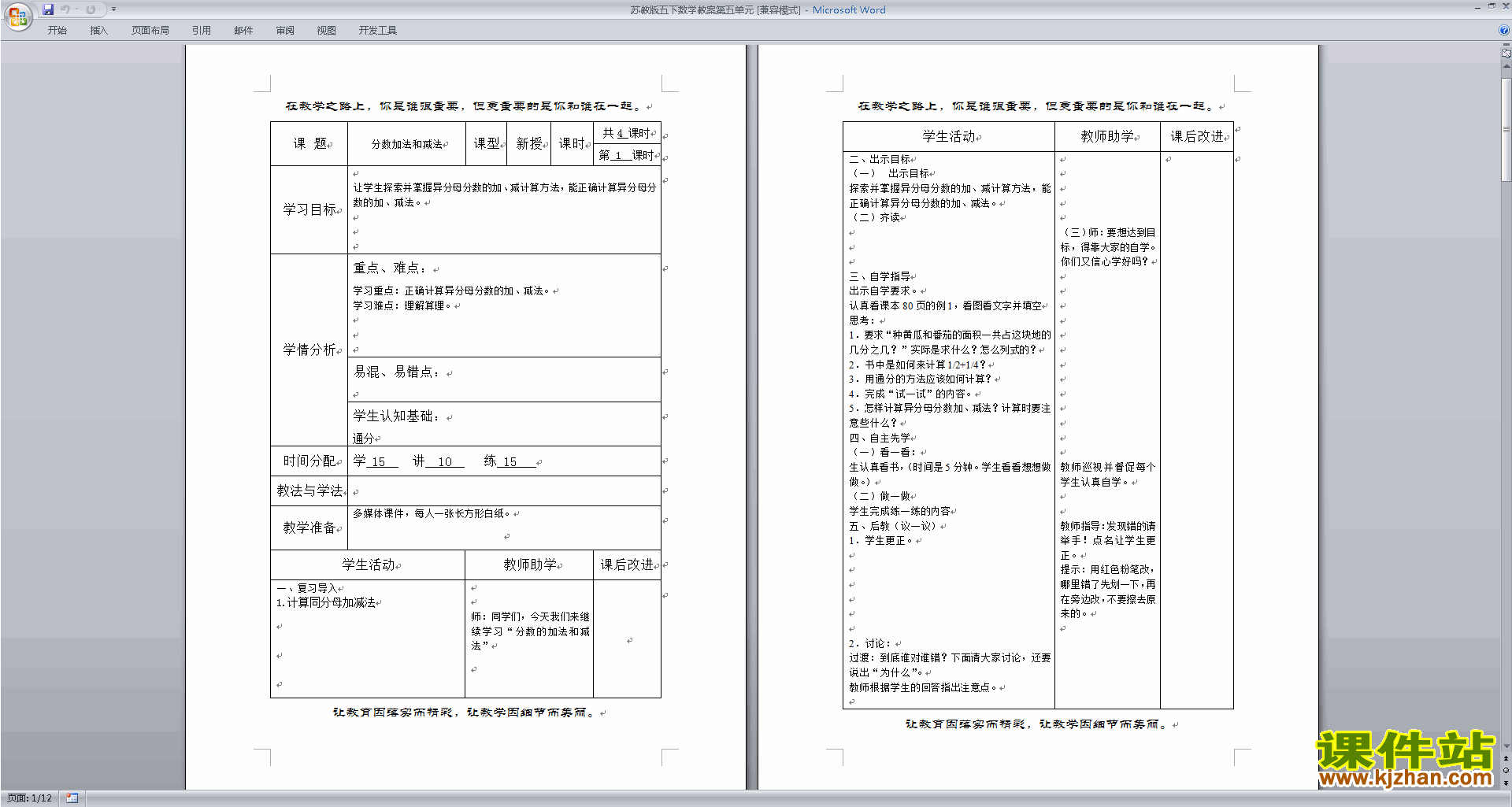
Task: Switch to the 页面布局 tab
Action: [x=150, y=31]
